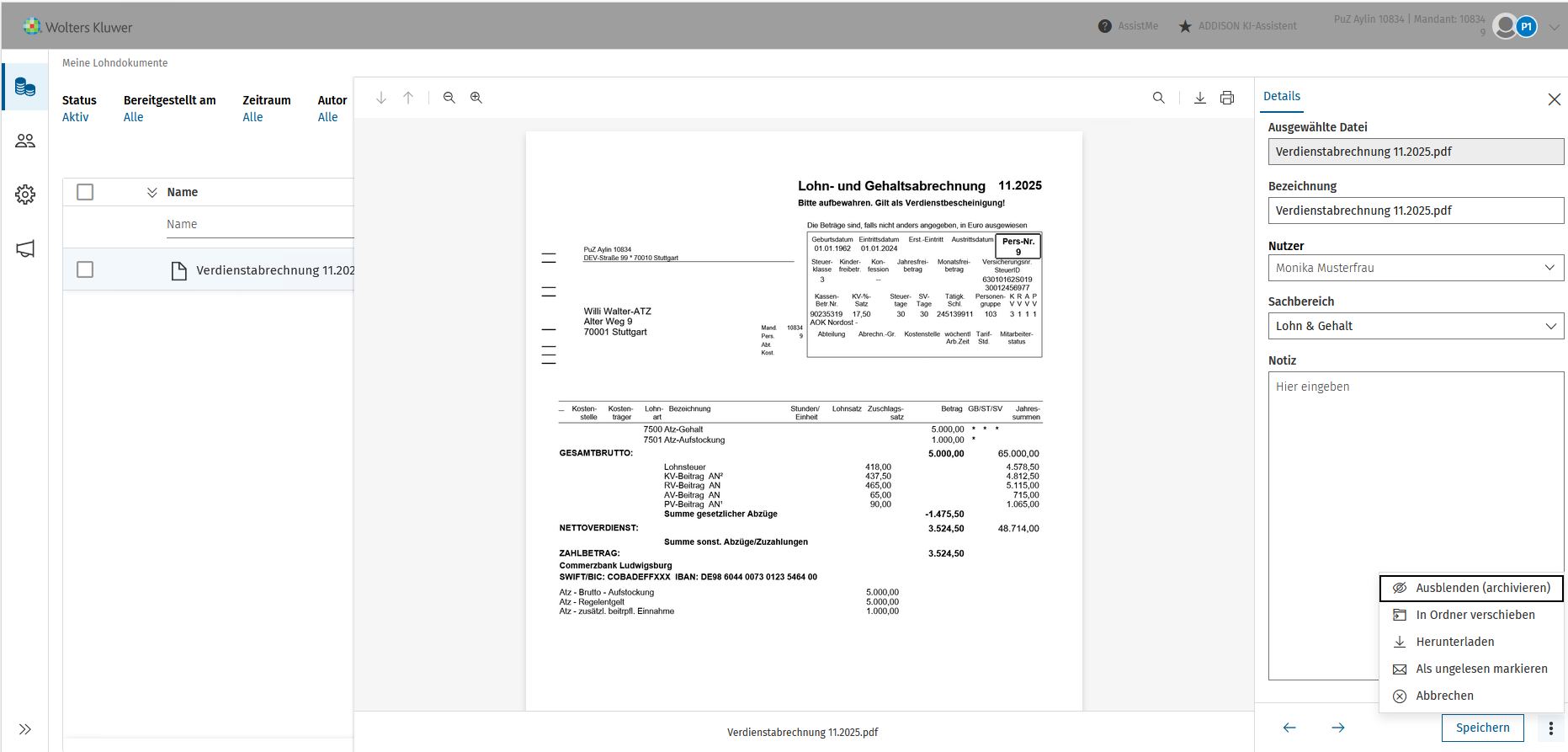This screenshot has height=752, width=1568.
Task: Go to previous document with up arrow
Action: coord(408,98)
